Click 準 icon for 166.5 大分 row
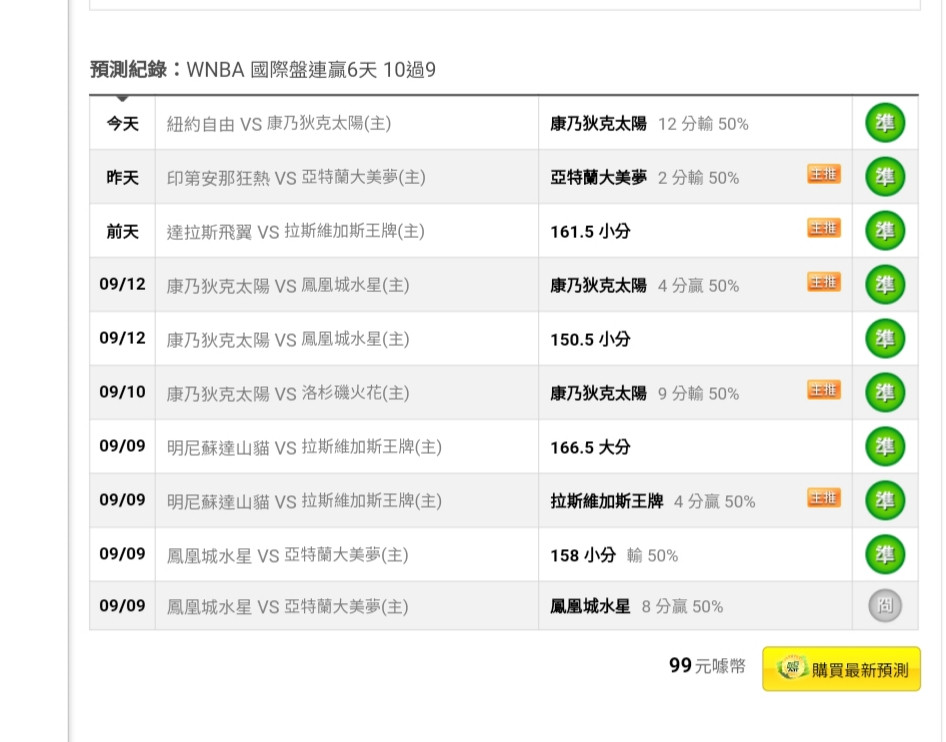This screenshot has height=742, width=946. tap(884, 446)
